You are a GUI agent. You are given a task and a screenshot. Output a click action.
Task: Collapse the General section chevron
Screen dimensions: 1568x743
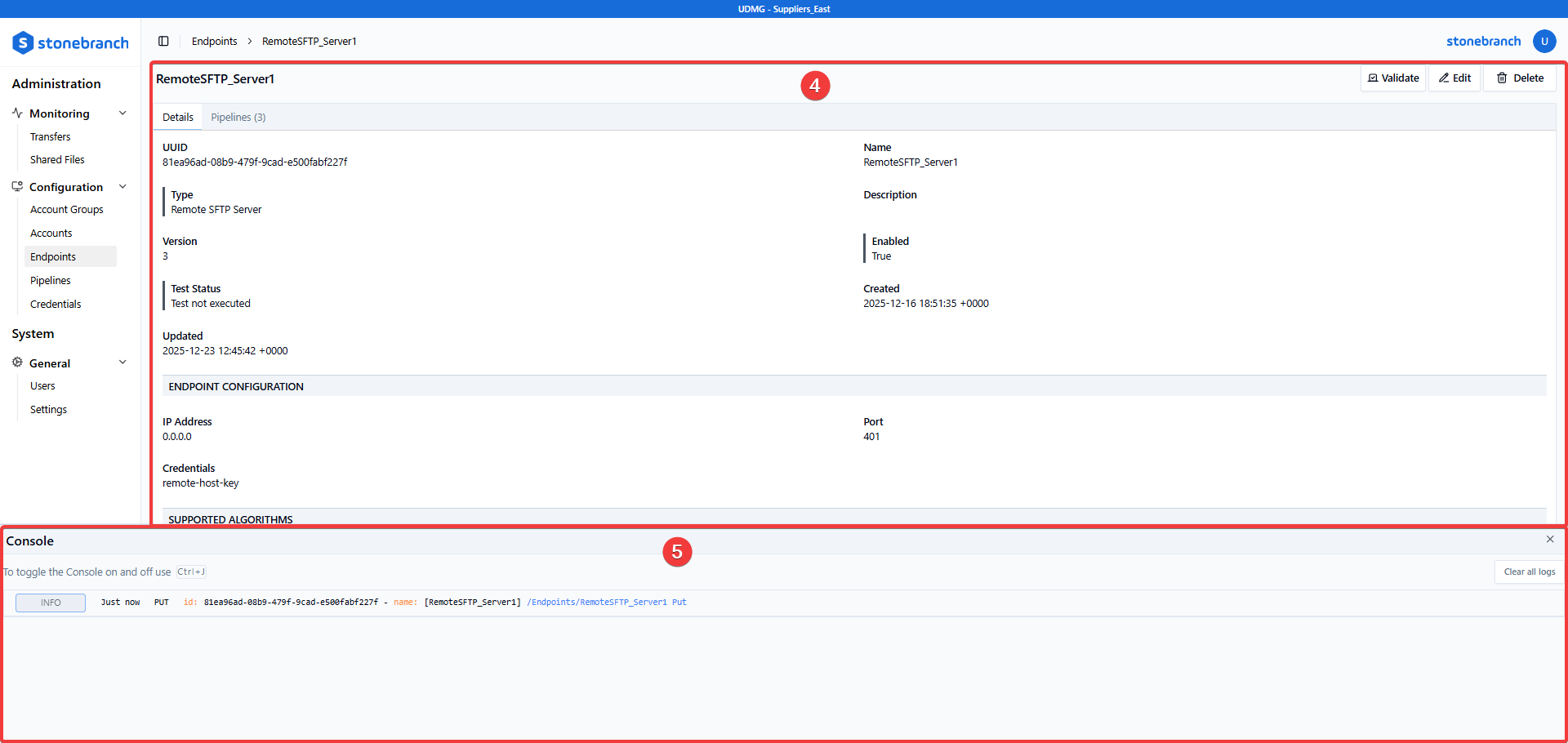(122, 362)
